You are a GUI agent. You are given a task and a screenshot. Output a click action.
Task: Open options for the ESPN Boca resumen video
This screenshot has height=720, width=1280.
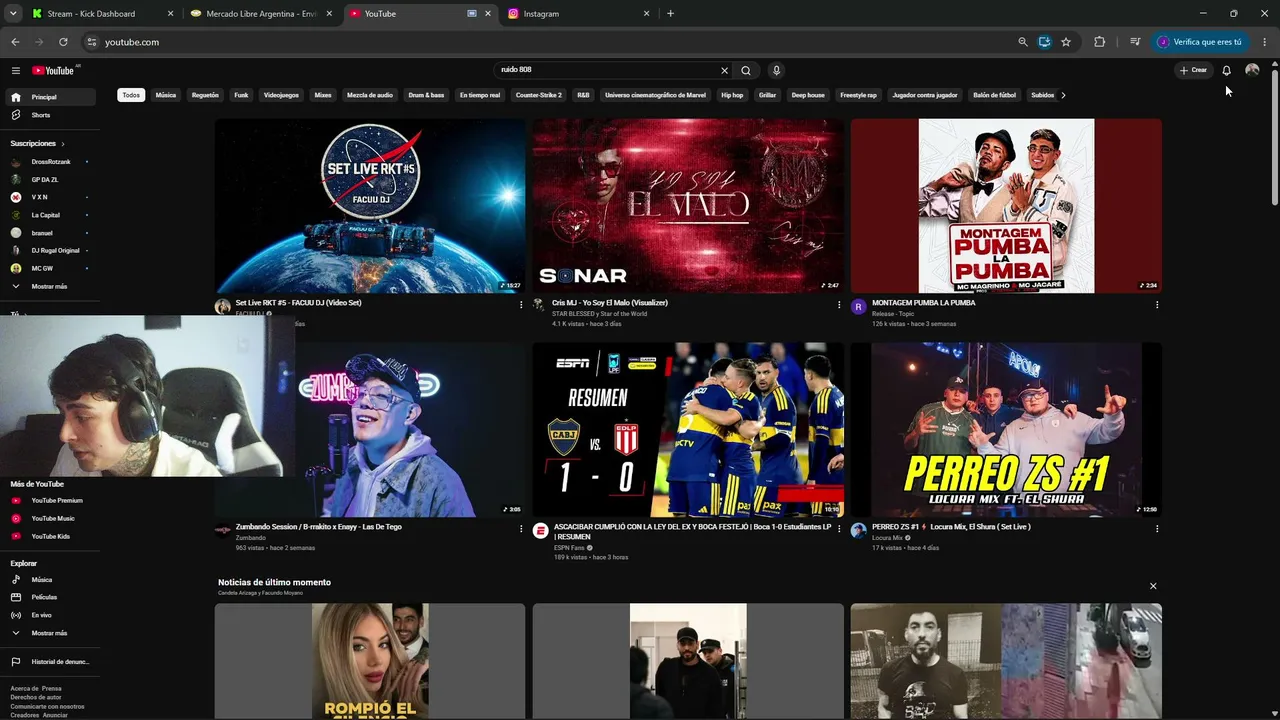tap(839, 529)
